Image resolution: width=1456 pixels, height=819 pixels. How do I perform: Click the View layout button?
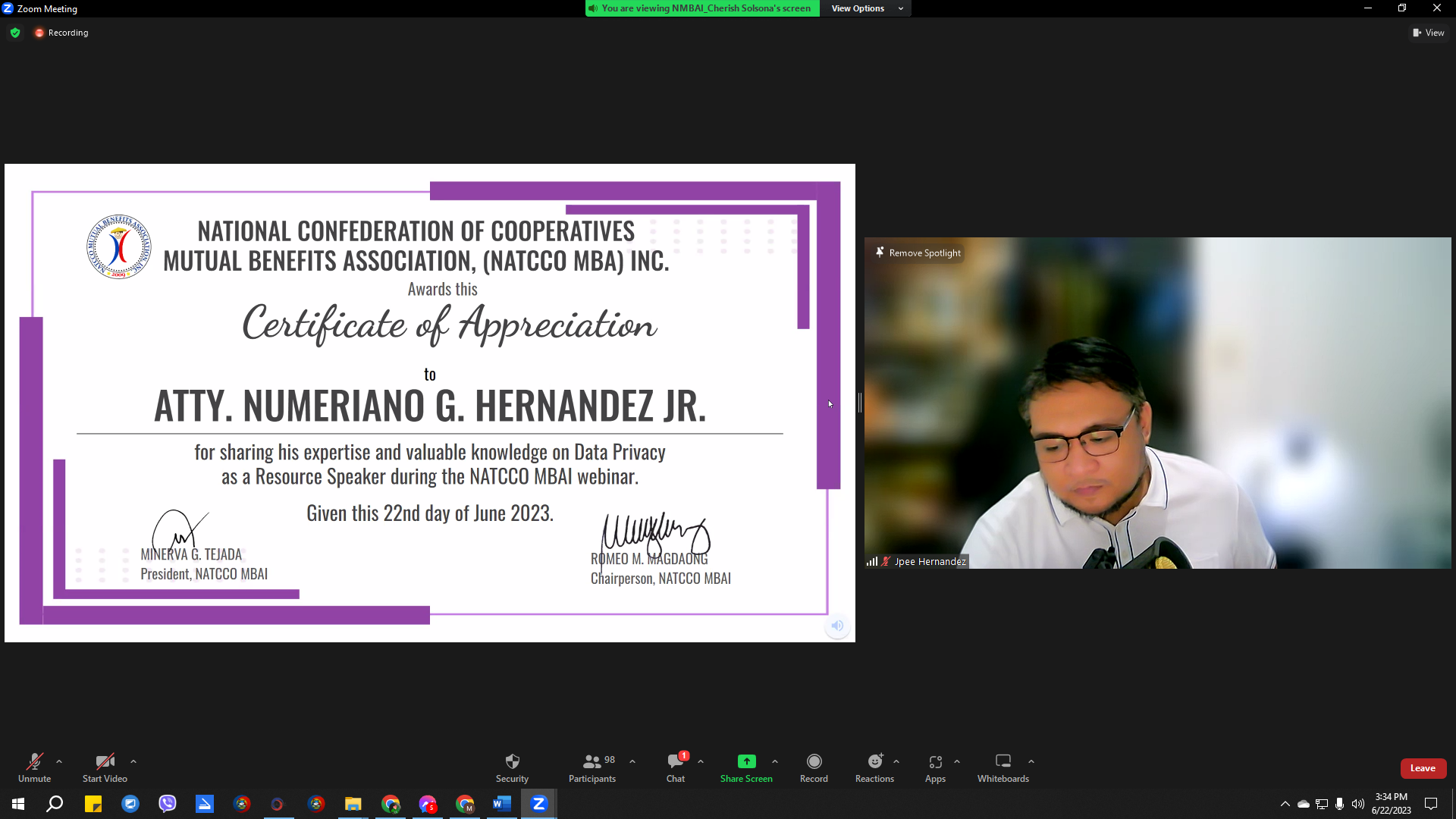(x=1429, y=33)
